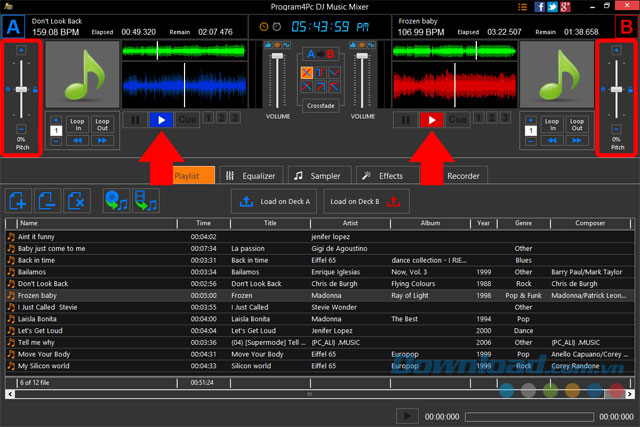This screenshot has height=427, width=640.
Task: Click the Cue button on Deck B
Action: point(458,120)
